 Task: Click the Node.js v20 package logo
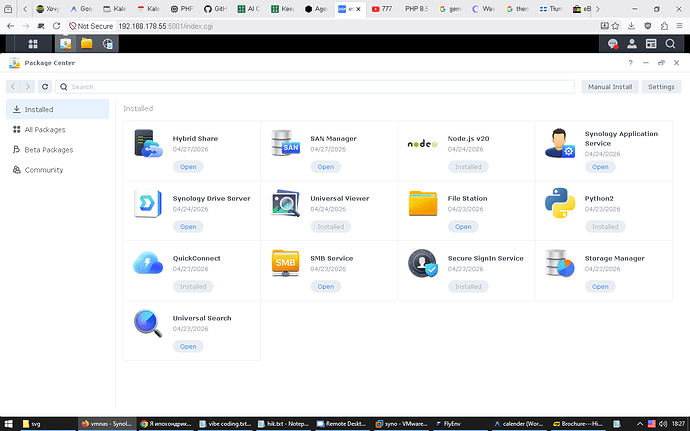coord(422,144)
